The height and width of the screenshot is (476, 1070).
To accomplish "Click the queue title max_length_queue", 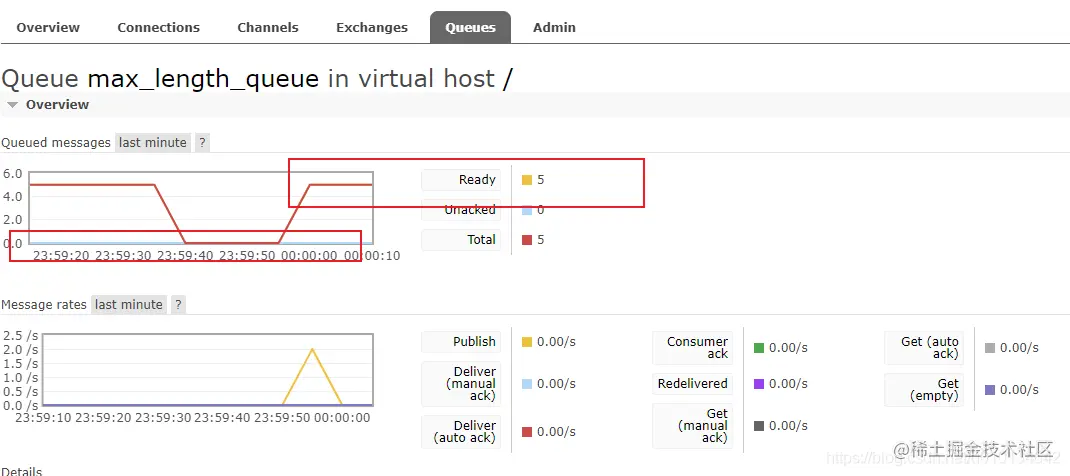I will (x=203, y=79).
